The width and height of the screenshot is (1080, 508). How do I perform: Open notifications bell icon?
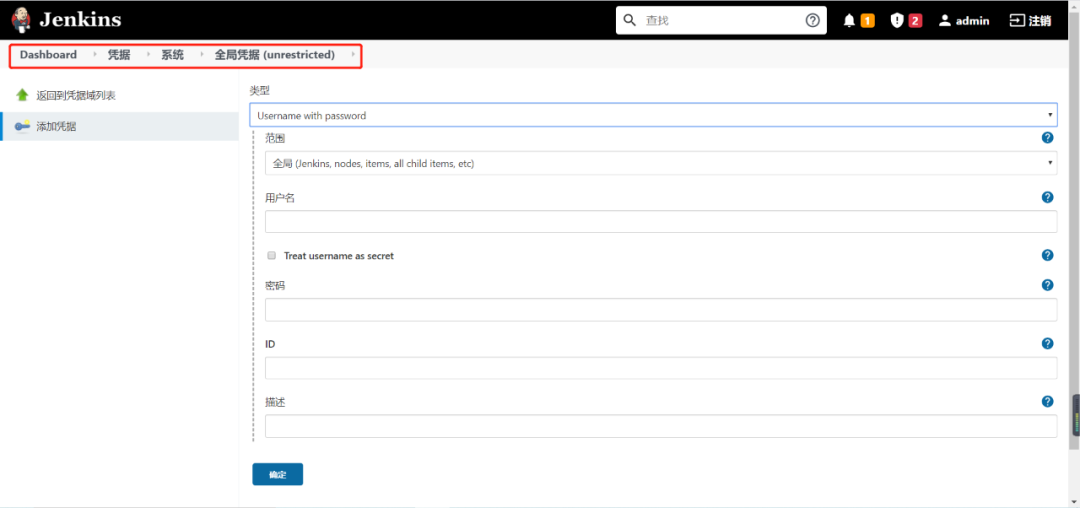tap(849, 21)
